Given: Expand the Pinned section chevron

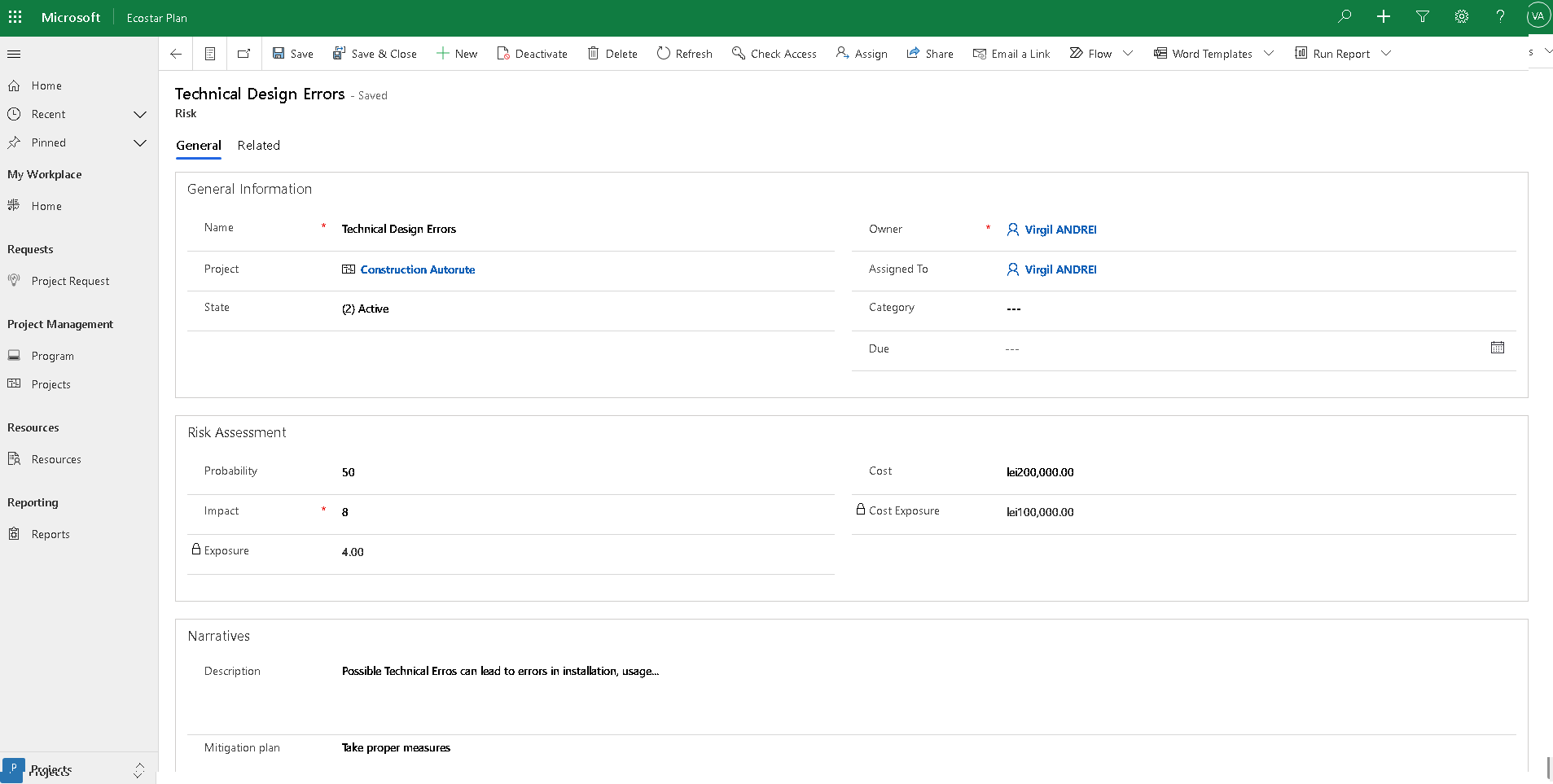Looking at the screenshot, I should tap(140, 143).
